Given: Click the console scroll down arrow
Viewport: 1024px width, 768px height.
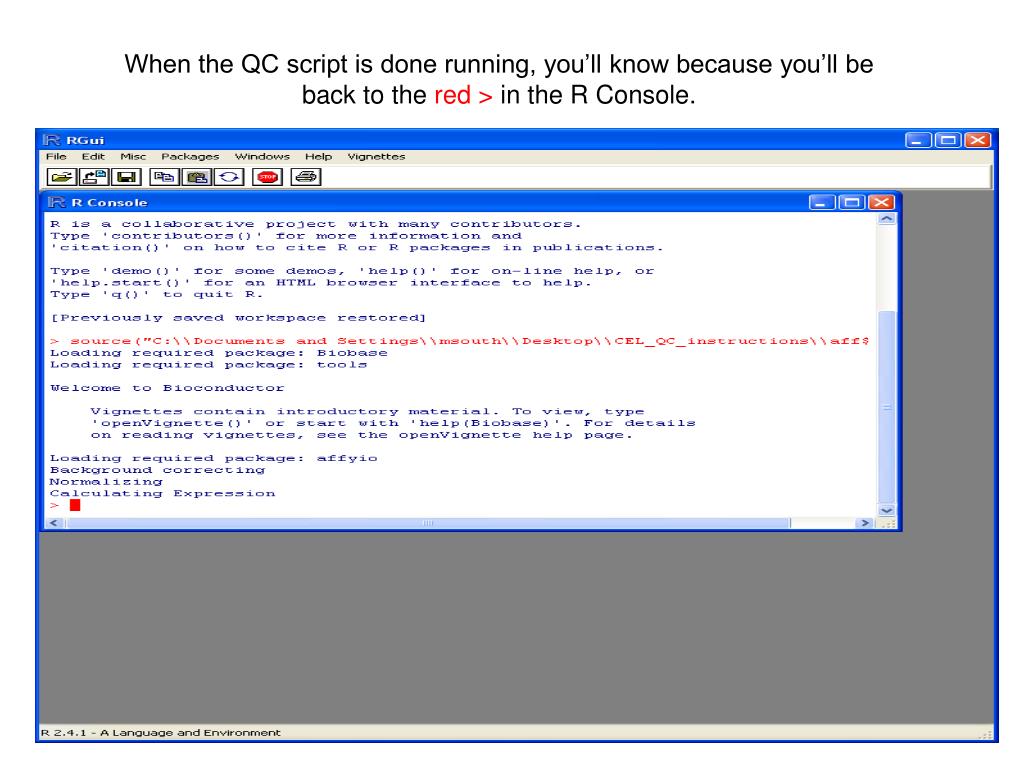Looking at the screenshot, I should click(x=886, y=510).
